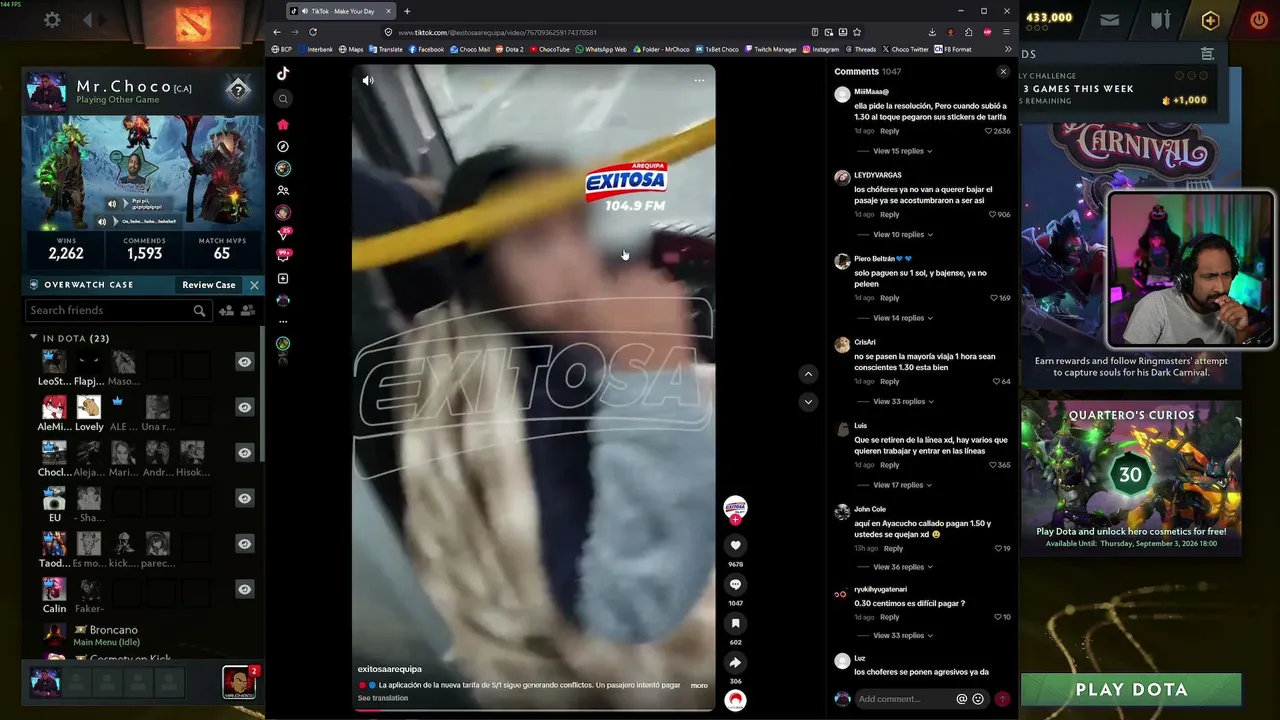Image resolution: width=1280 pixels, height=720 pixels.
Task: Toggle spectate eye for LeoSt... row
Action: tap(244, 362)
